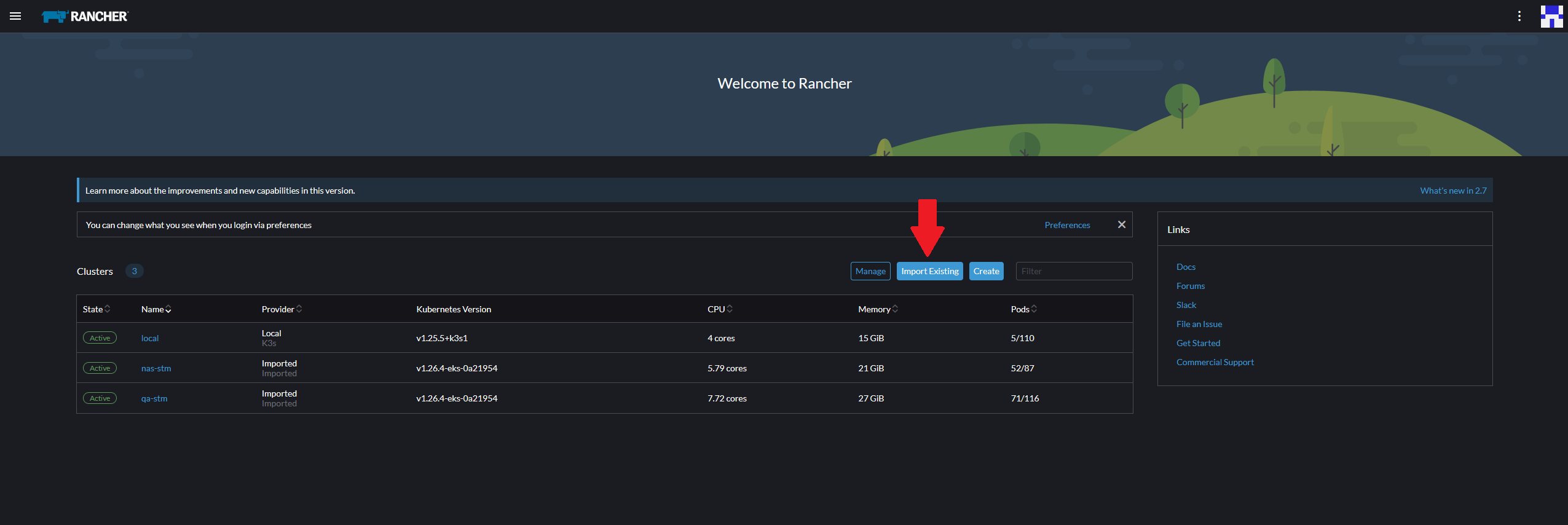
Task: Click the Active badge for qa-stm cluster
Action: click(100, 398)
